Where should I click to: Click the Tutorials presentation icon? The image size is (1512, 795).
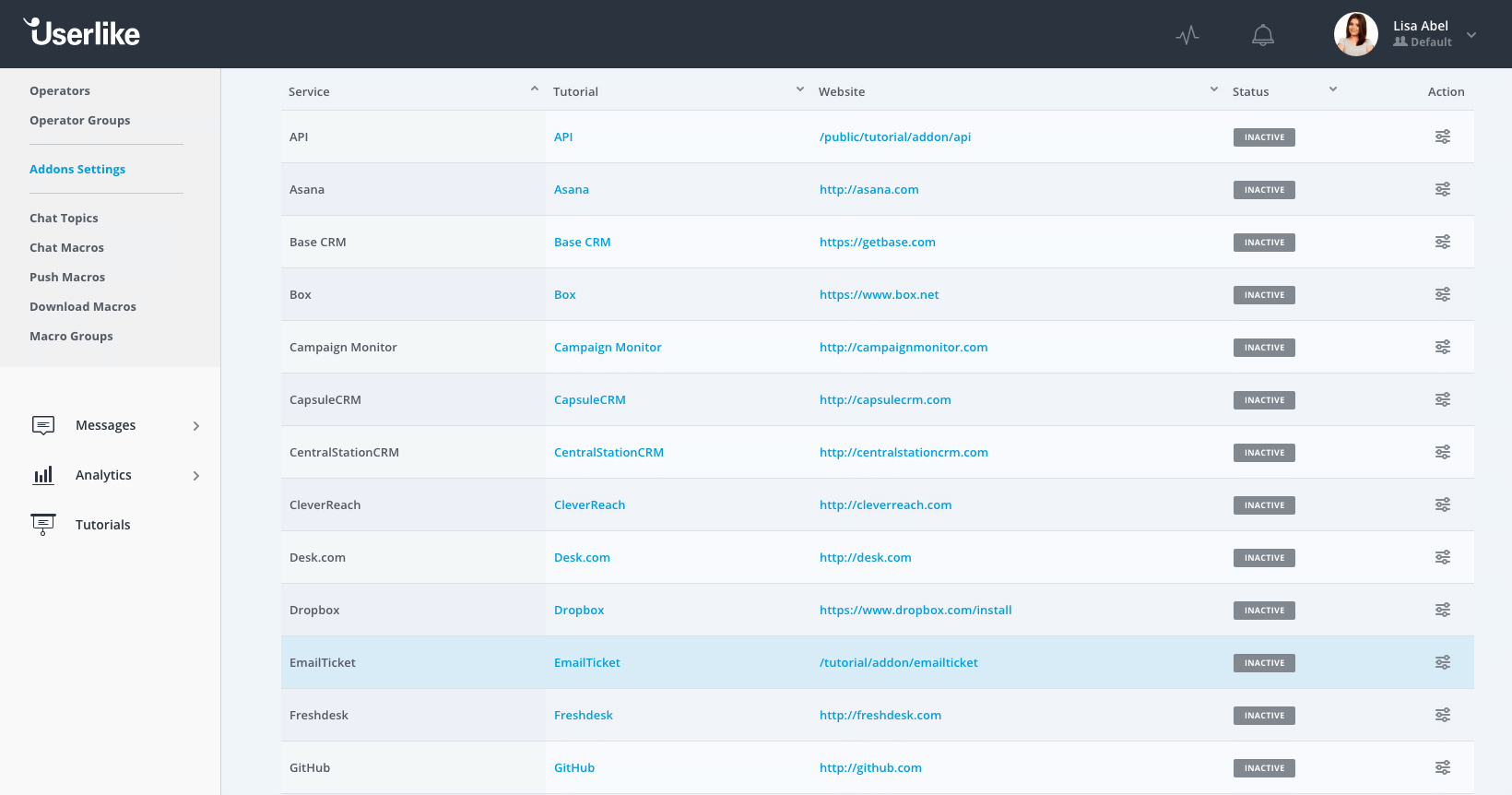click(x=43, y=525)
